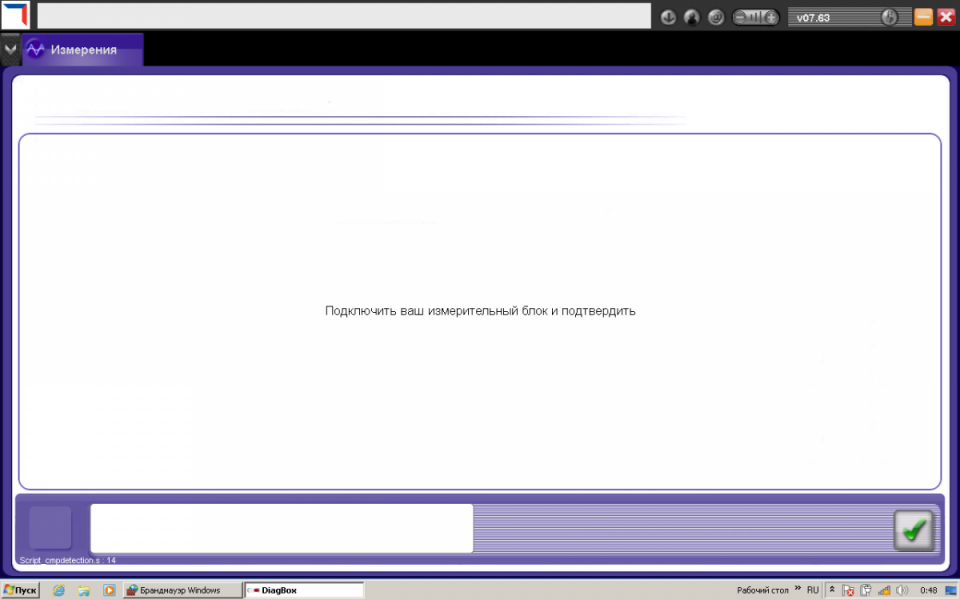Click the top address text field
This screenshot has width=960, height=600.
(344, 16)
